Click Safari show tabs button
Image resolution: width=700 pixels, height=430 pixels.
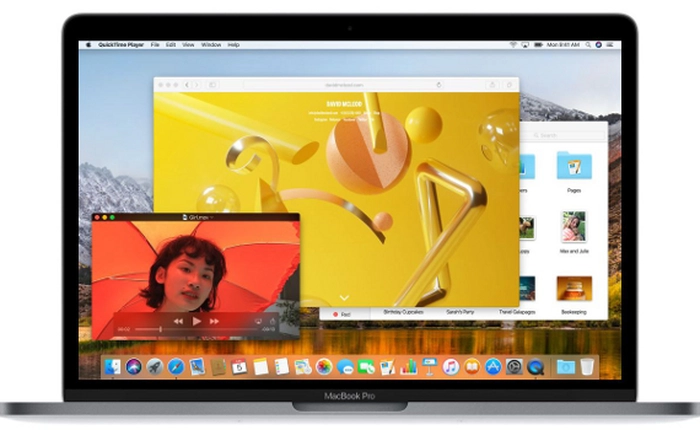tap(509, 84)
